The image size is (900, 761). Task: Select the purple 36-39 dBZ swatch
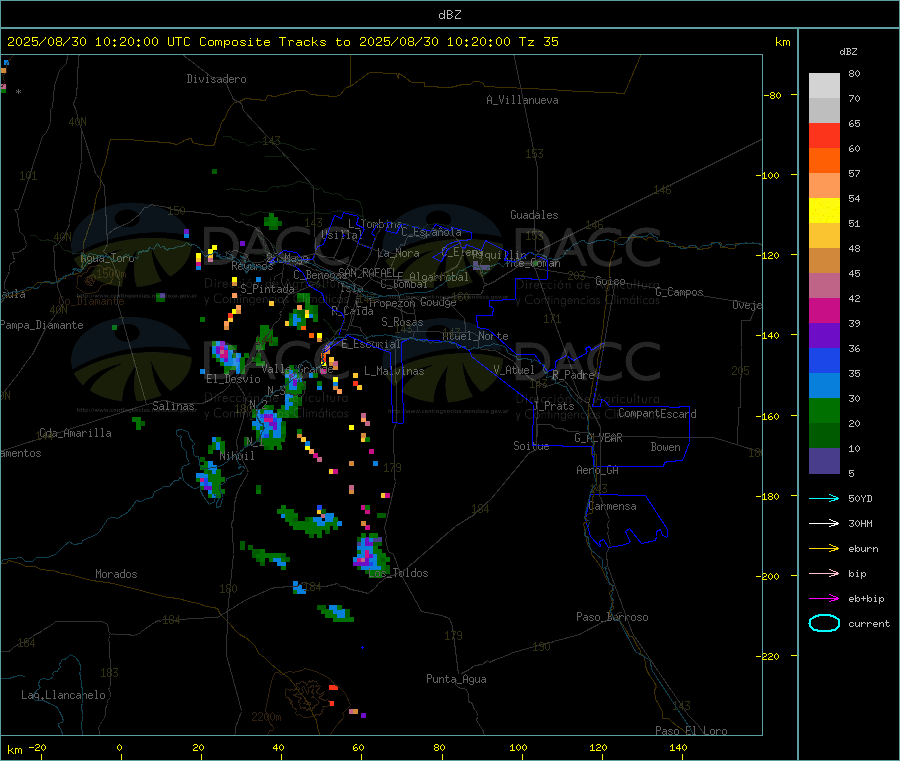click(824, 336)
